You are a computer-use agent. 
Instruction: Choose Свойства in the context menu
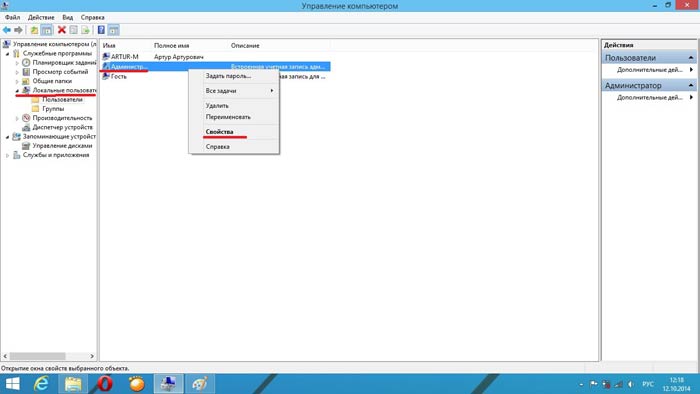[x=234, y=132]
